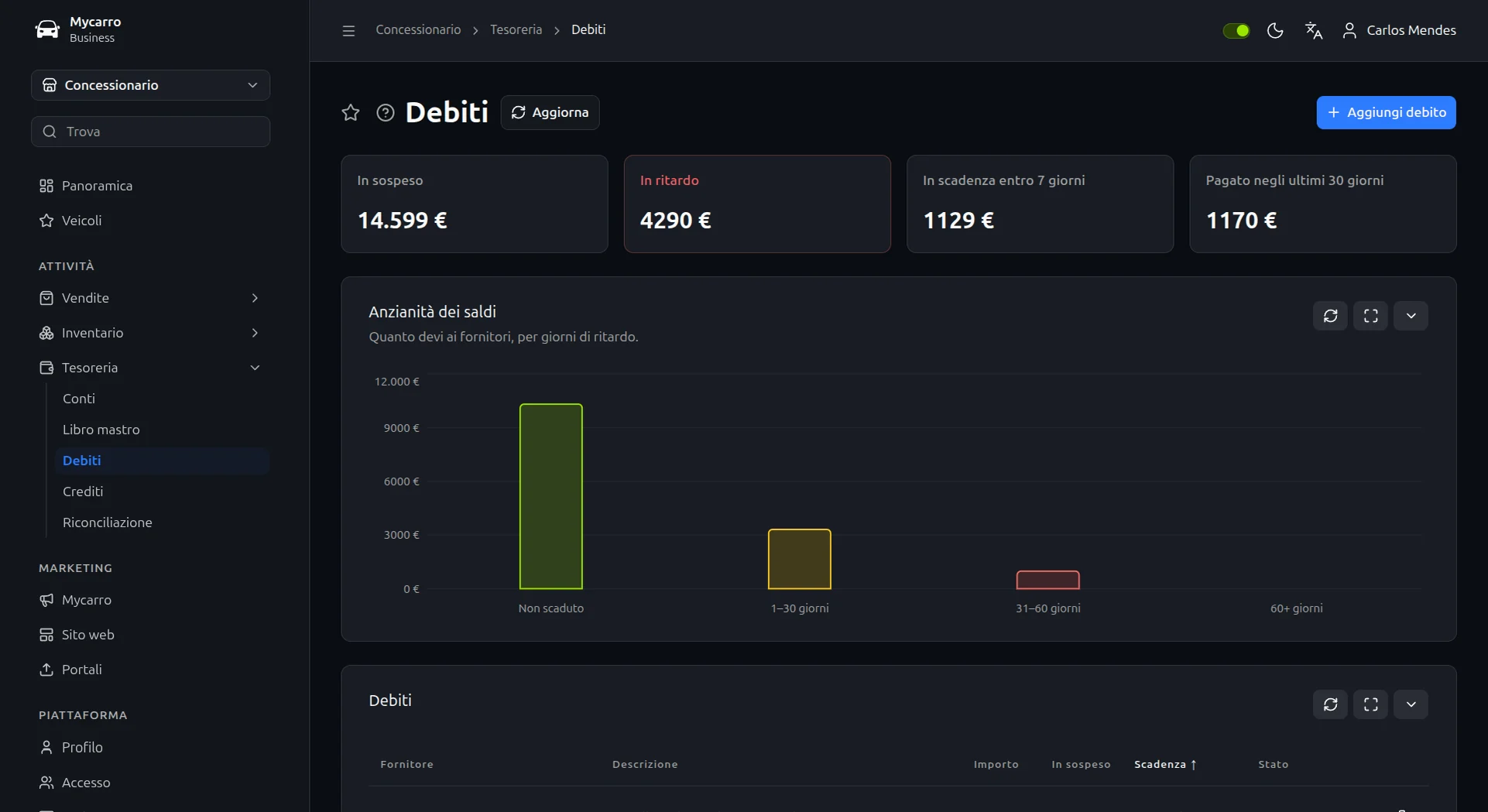The width and height of the screenshot is (1488, 812).
Task: Collapse the Tesoreria submenu
Action: [150, 368]
